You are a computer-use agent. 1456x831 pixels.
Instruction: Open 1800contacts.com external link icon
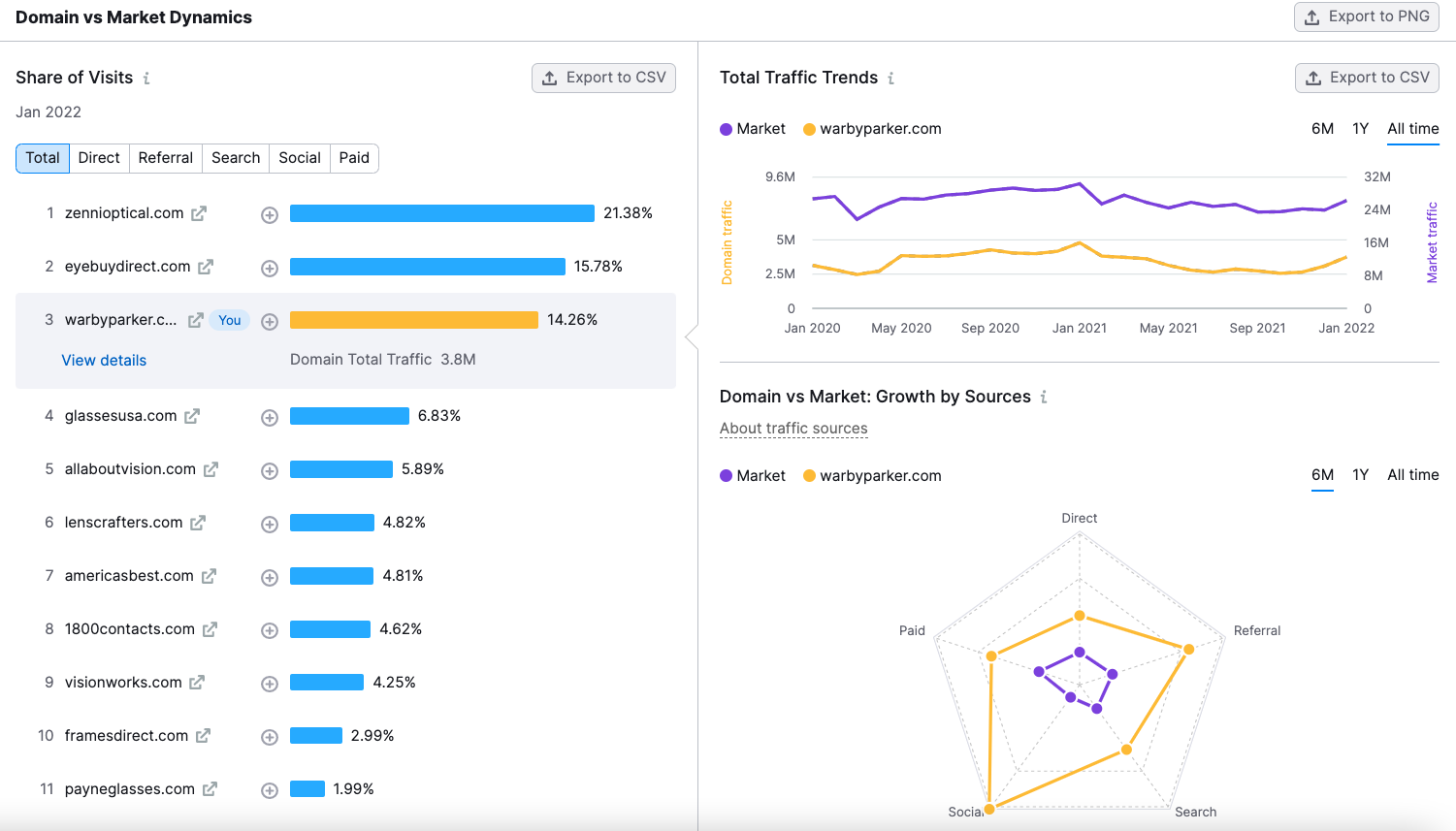[210, 629]
